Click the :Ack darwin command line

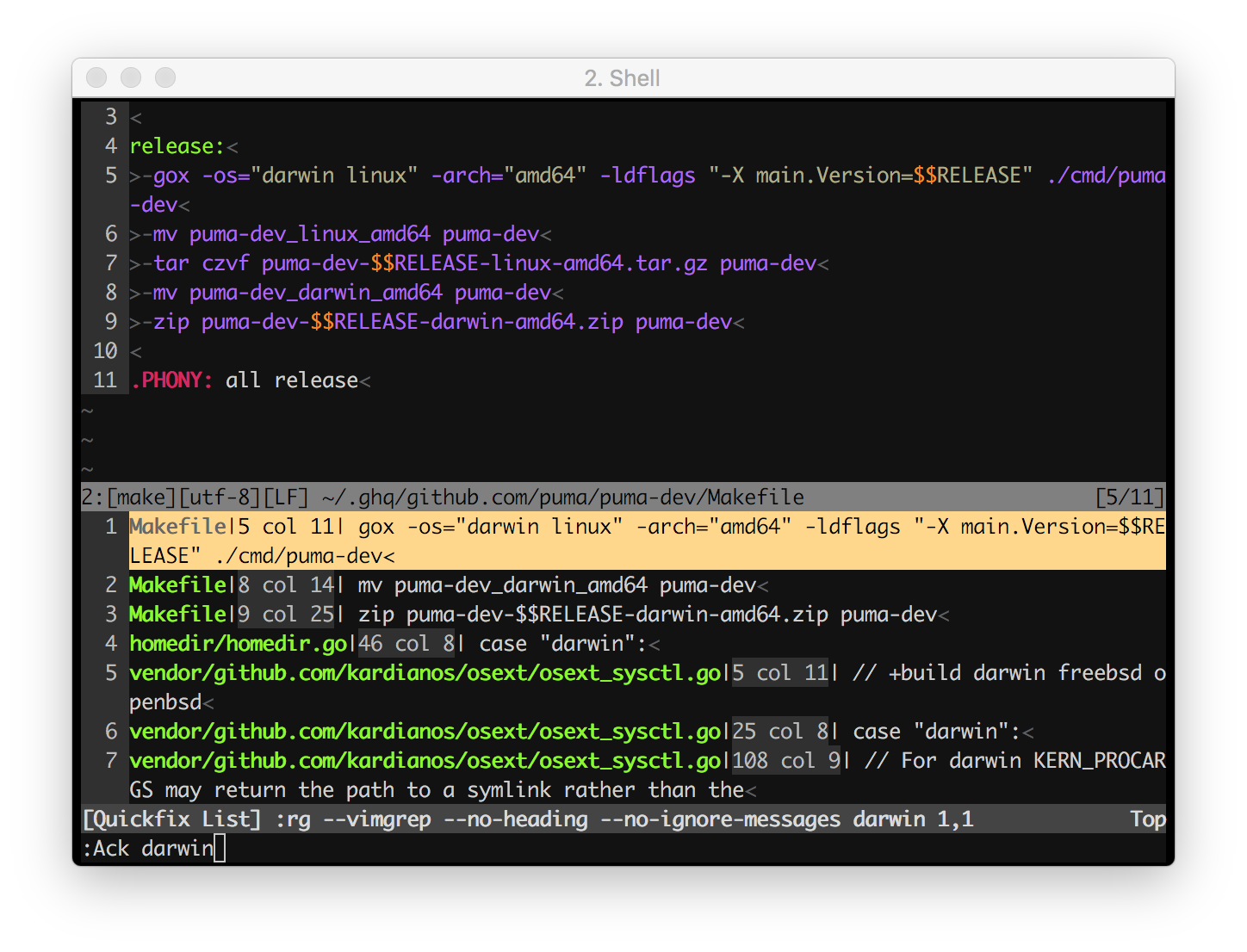click(x=148, y=849)
